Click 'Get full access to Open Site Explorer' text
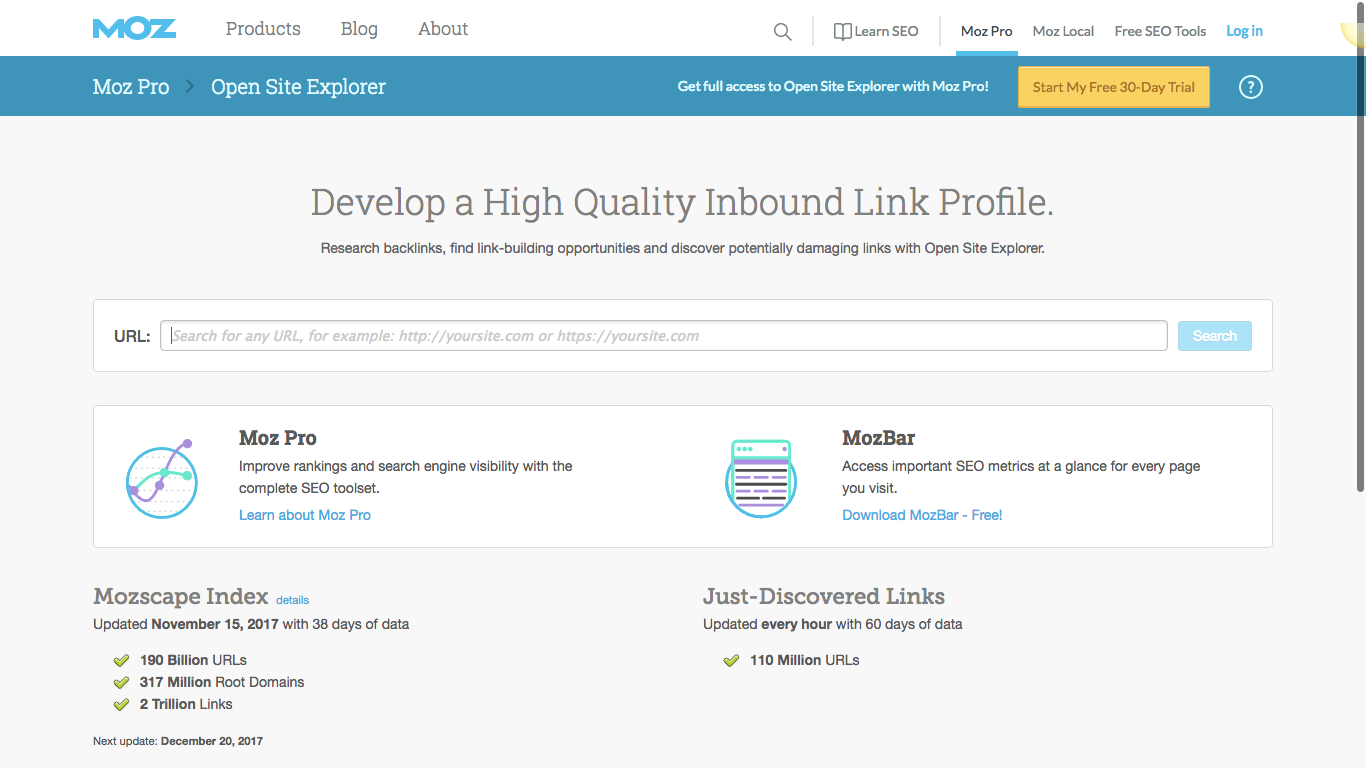This screenshot has width=1366, height=768. tap(833, 87)
